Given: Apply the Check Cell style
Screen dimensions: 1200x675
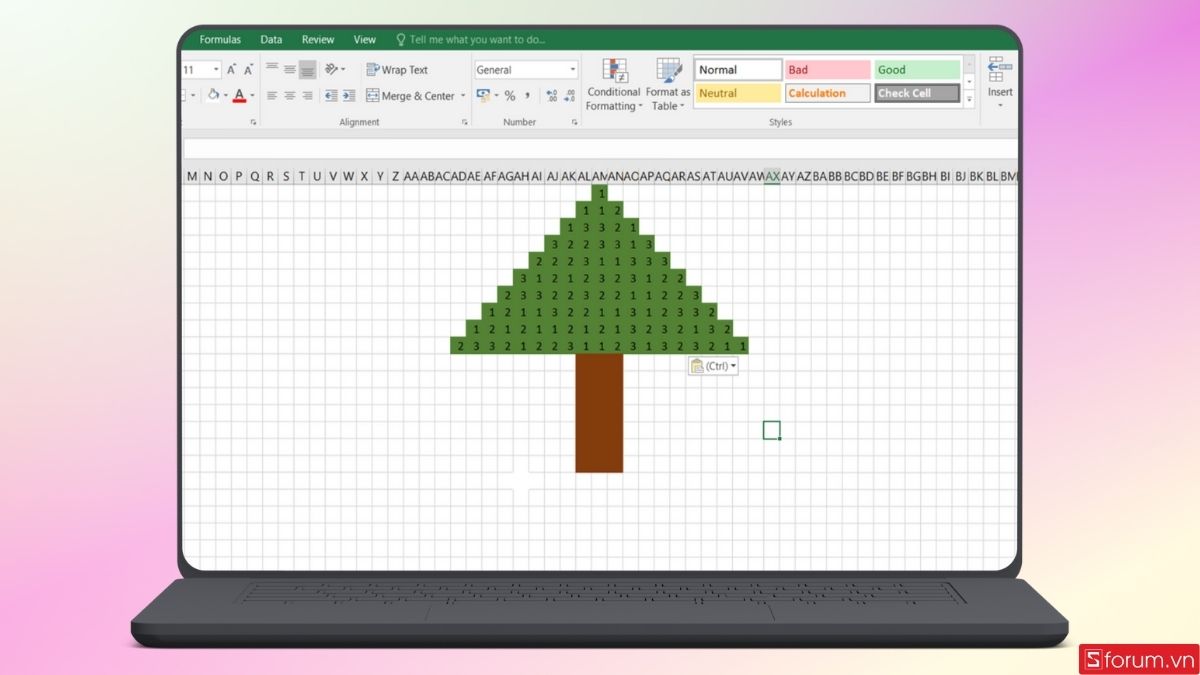Looking at the screenshot, I should 917,93.
